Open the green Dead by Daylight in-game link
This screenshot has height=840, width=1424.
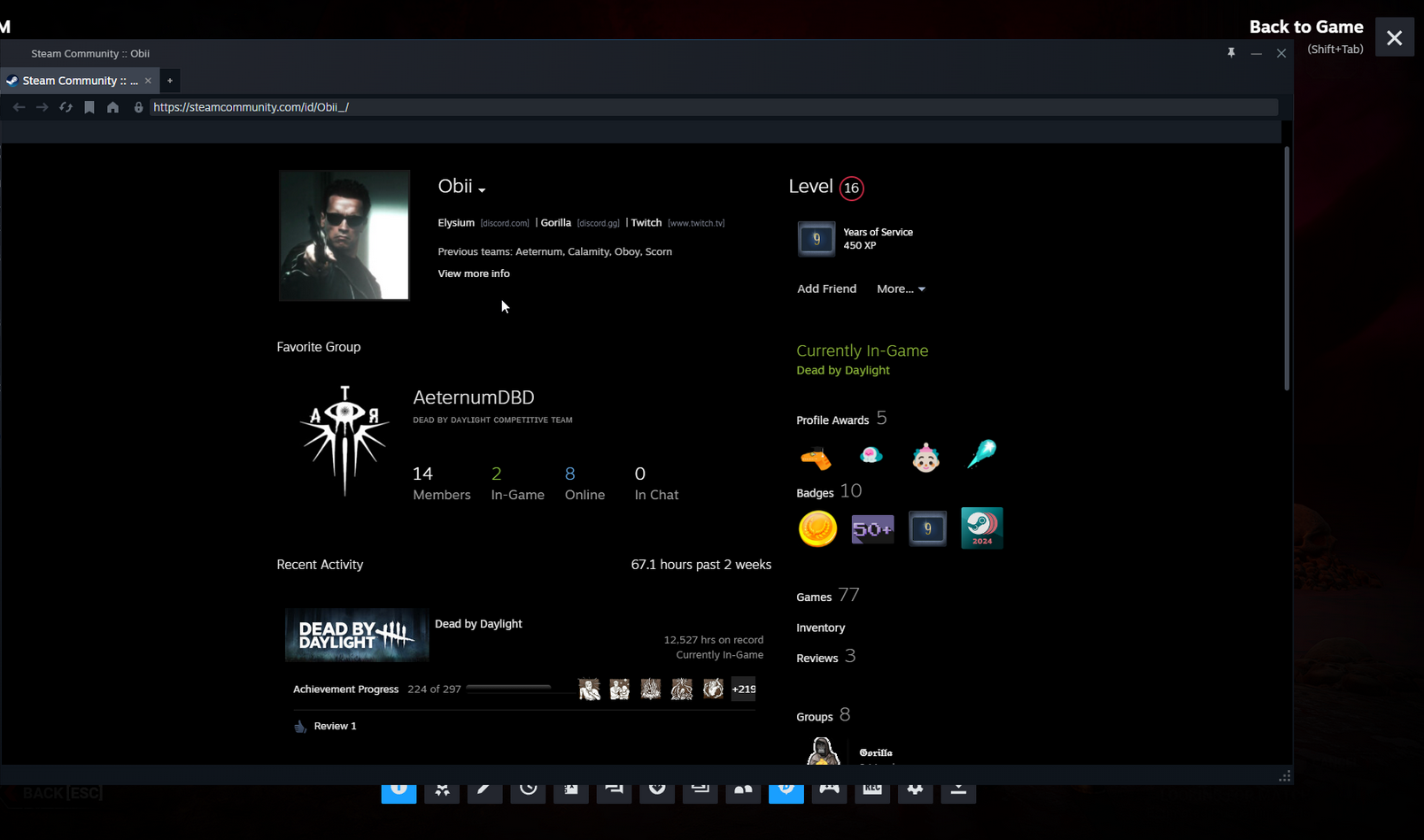(843, 370)
